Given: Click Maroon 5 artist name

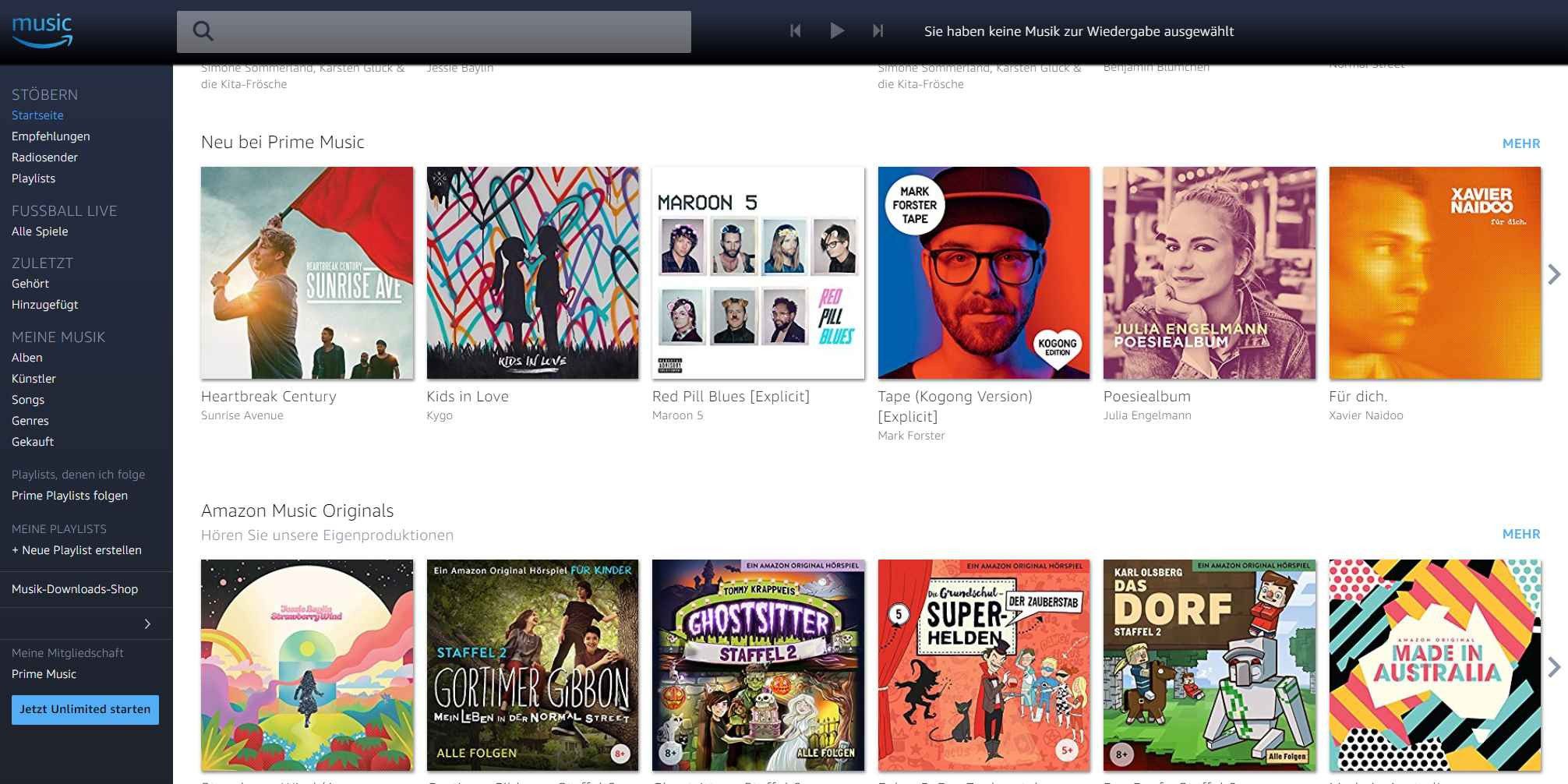Looking at the screenshot, I should coord(678,415).
